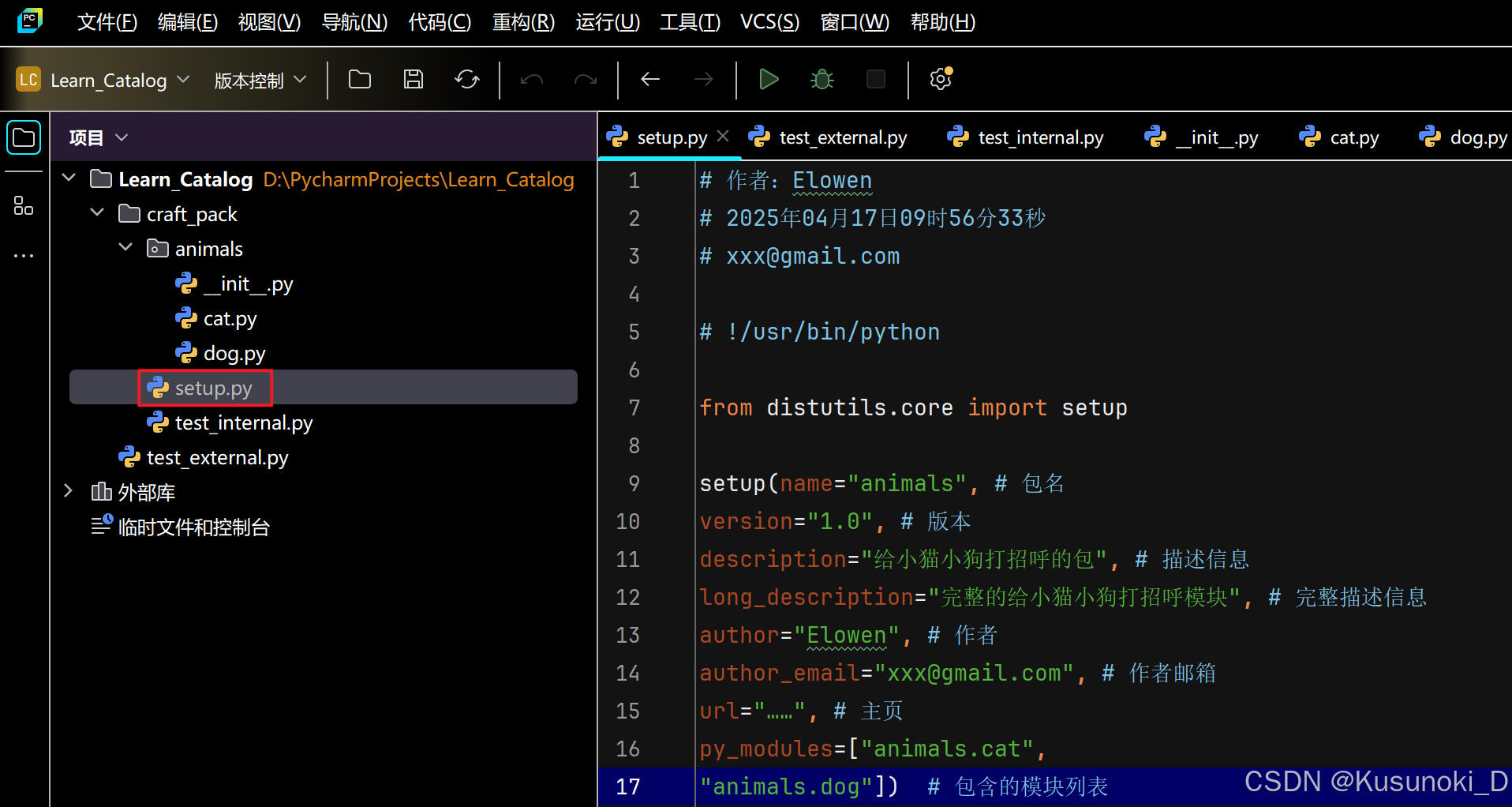Open the 版本控制 dropdown

pyautogui.click(x=260, y=79)
